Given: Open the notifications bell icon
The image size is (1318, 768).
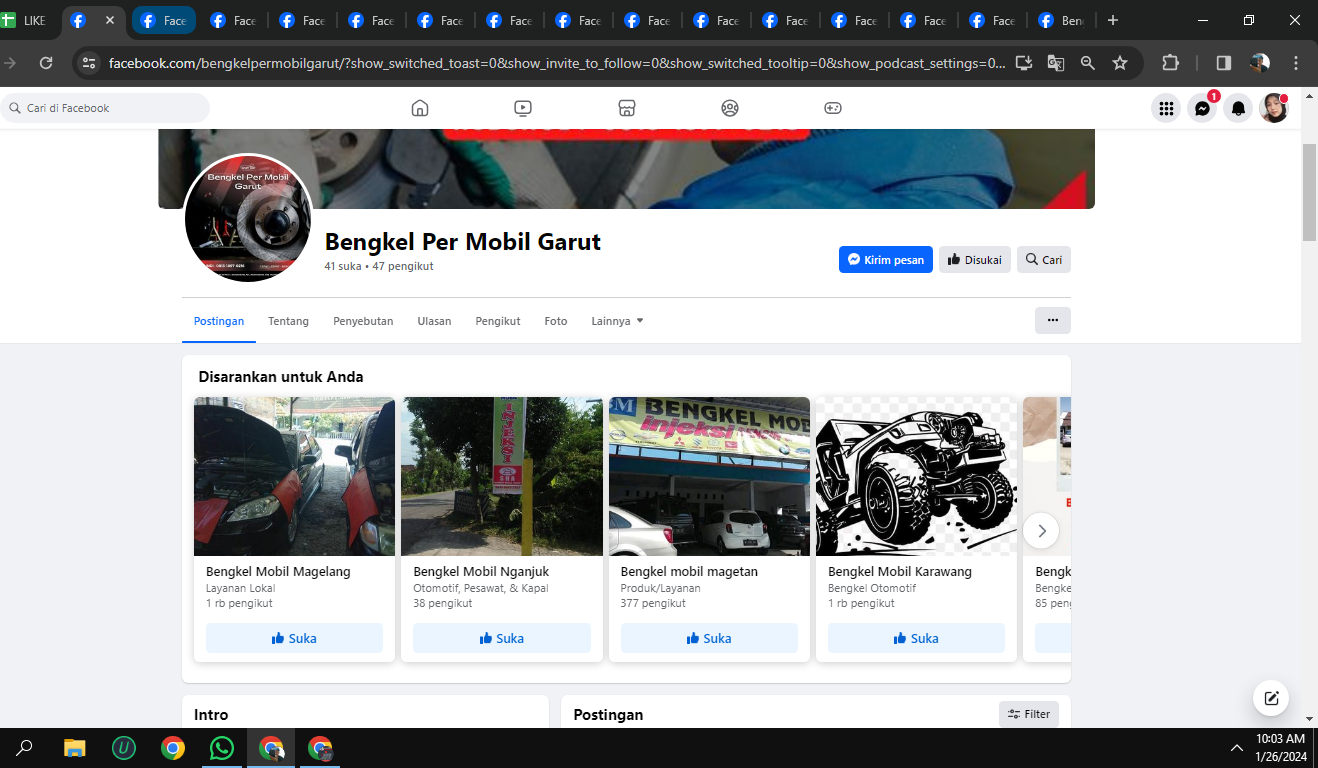Looking at the screenshot, I should pos(1238,108).
